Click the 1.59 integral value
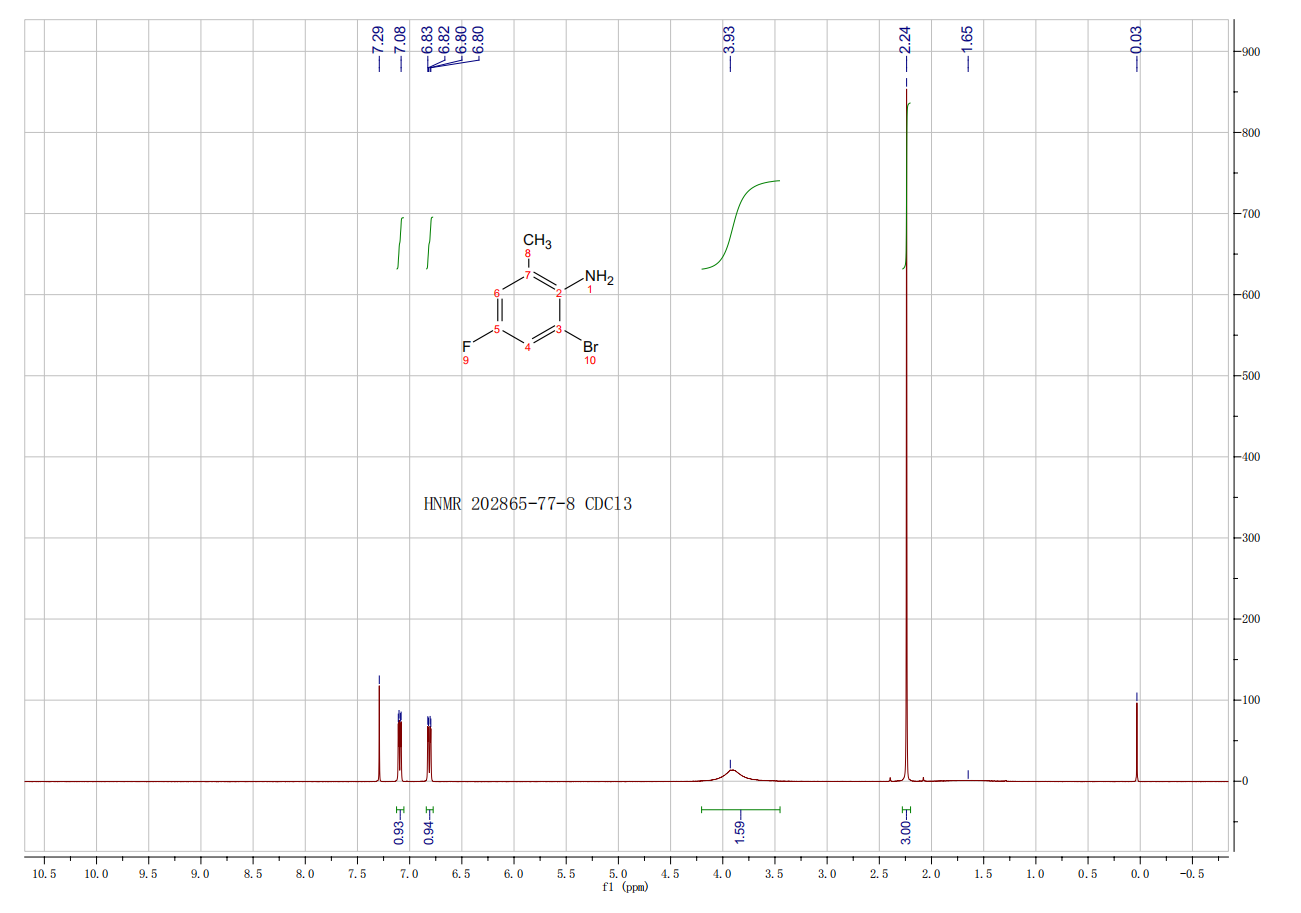Screen dimensions: 1301x913 click(x=740, y=832)
